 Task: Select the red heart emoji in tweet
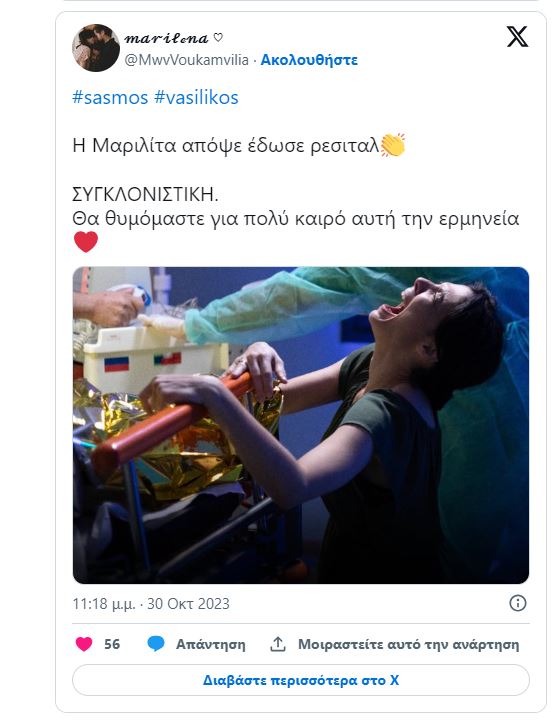tap(86, 242)
